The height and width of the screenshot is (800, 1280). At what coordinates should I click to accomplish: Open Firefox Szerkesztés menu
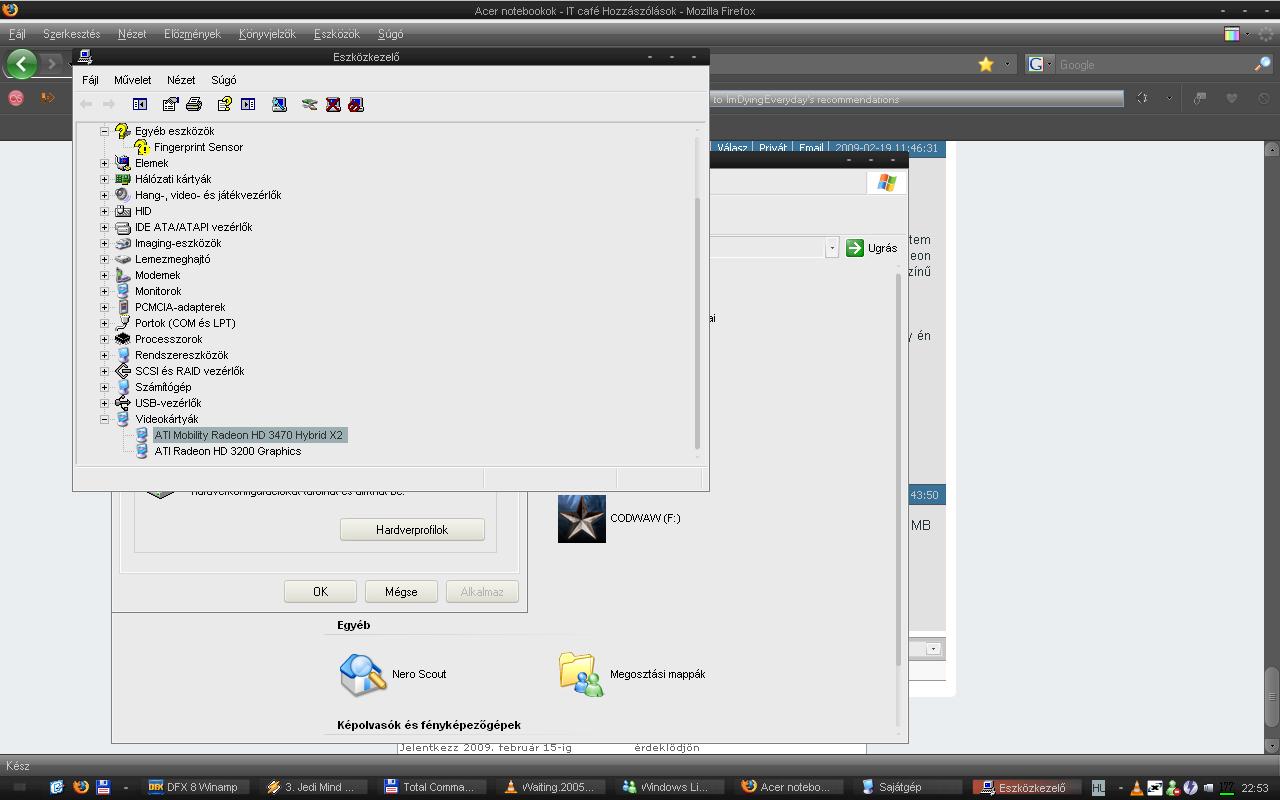(x=71, y=34)
